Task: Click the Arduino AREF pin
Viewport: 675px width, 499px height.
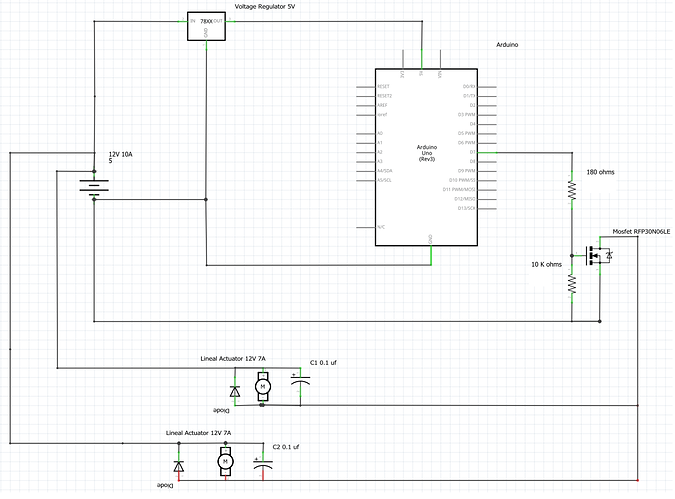Action: click(366, 105)
